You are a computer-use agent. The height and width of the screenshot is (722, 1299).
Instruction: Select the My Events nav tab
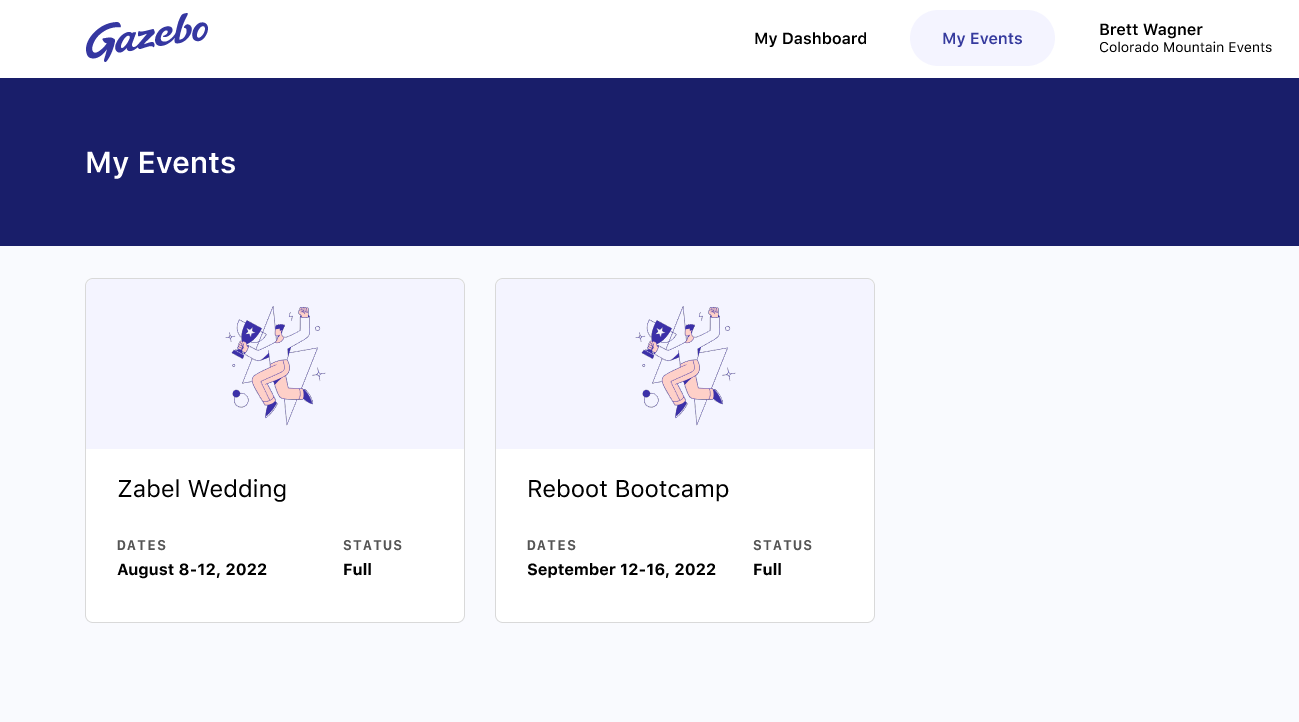(x=982, y=39)
